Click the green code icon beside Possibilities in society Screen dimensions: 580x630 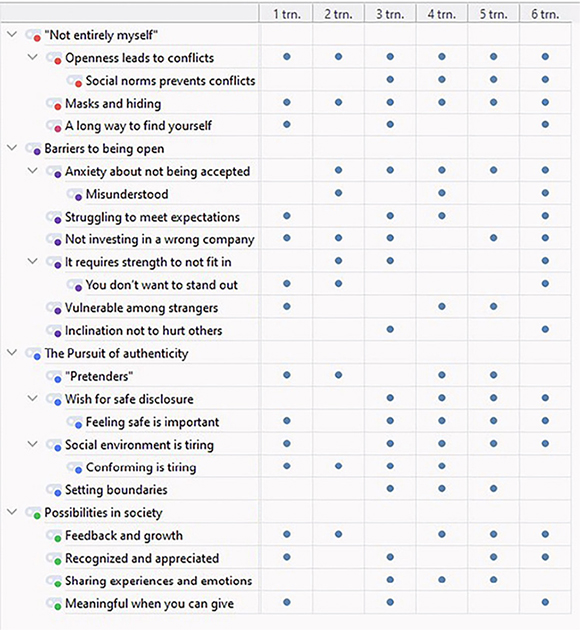click(33, 513)
